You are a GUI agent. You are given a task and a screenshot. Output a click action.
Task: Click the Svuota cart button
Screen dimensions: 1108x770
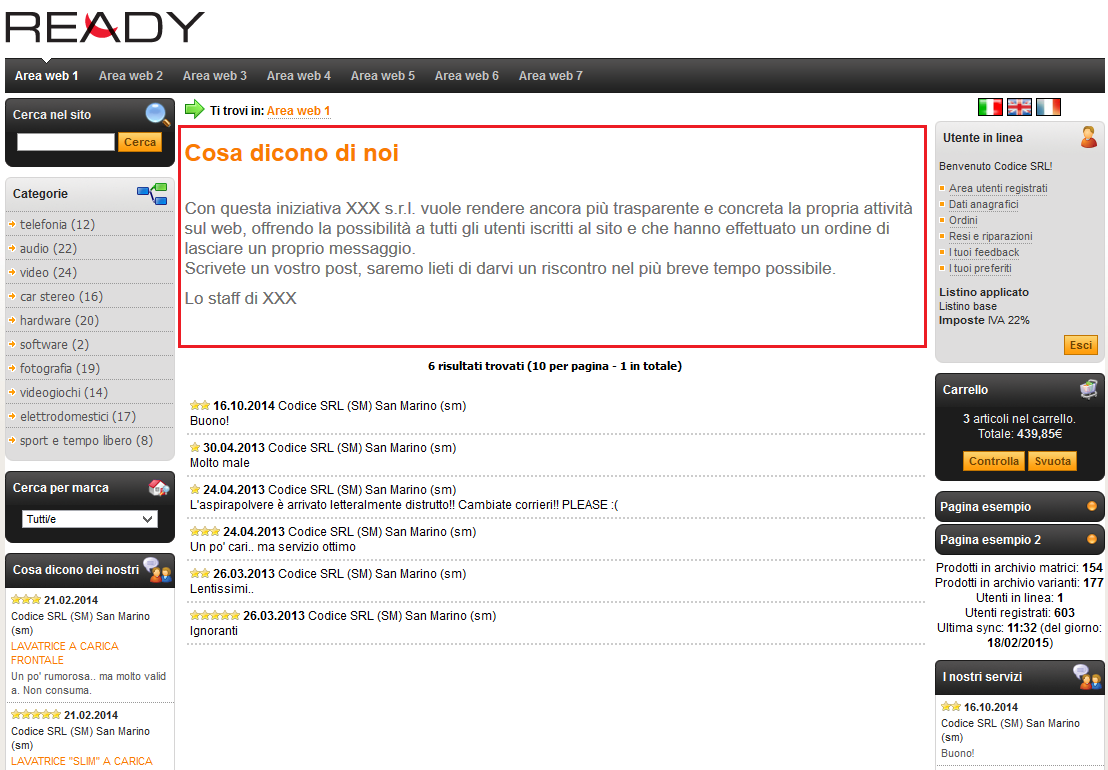(1053, 461)
